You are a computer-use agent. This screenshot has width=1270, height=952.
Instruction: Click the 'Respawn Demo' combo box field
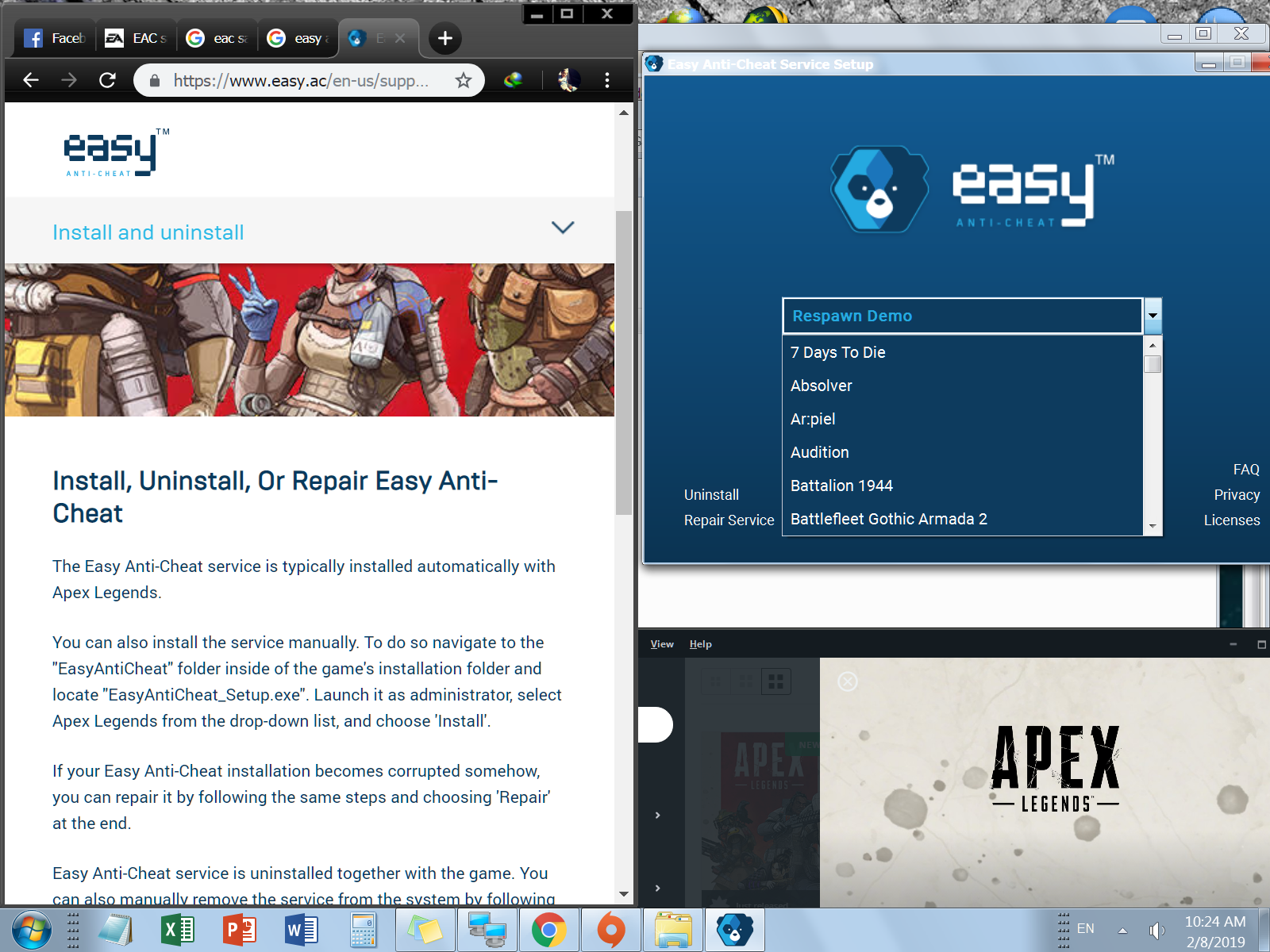pyautogui.click(x=962, y=316)
